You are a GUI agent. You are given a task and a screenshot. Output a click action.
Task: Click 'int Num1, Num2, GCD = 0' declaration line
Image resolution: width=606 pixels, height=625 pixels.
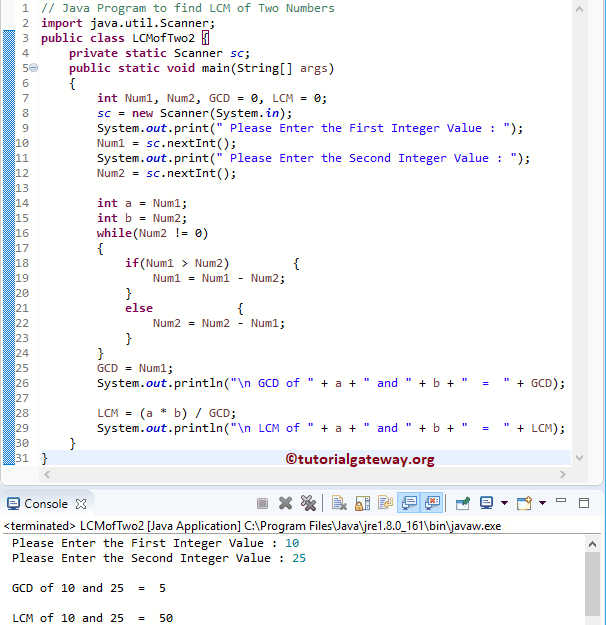(212, 98)
